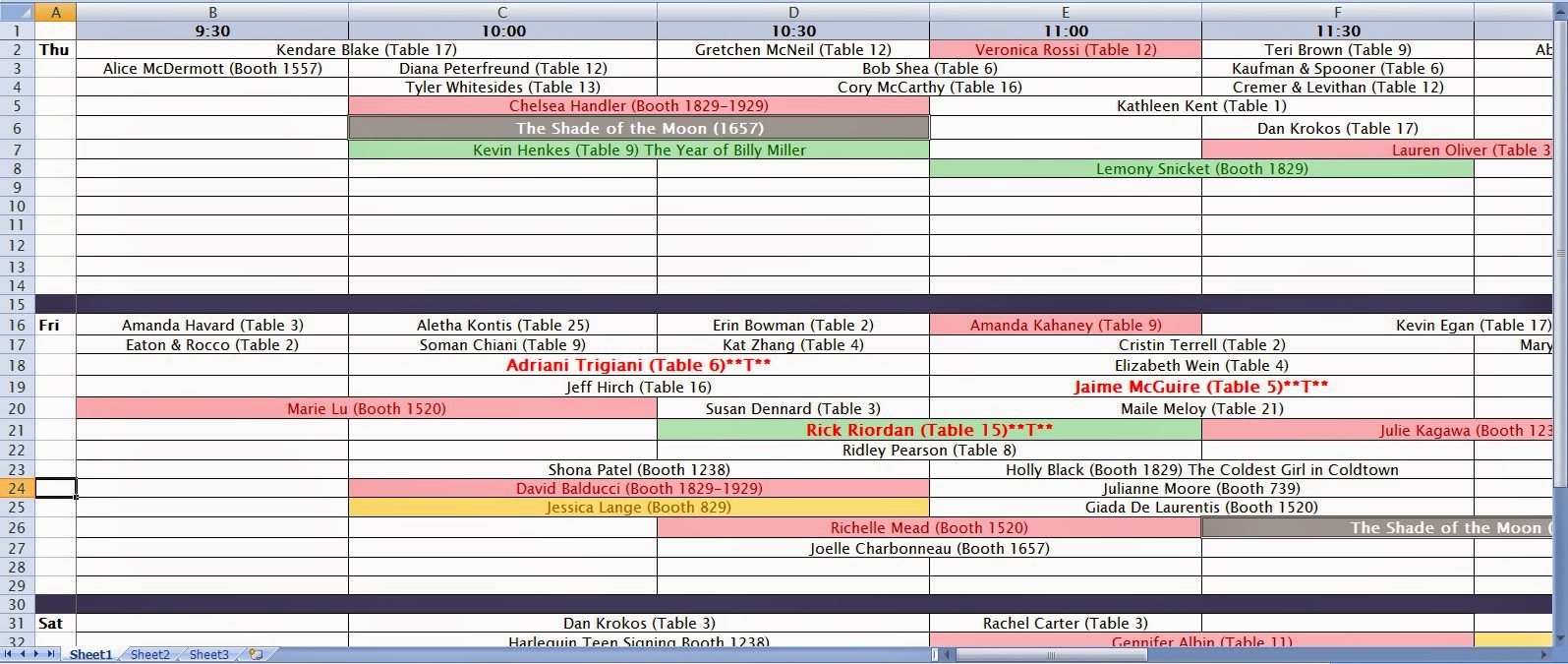This screenshot has width=1568, height=664.
Task: Select the 11:00 time cell
Action: pos(1066,30)
